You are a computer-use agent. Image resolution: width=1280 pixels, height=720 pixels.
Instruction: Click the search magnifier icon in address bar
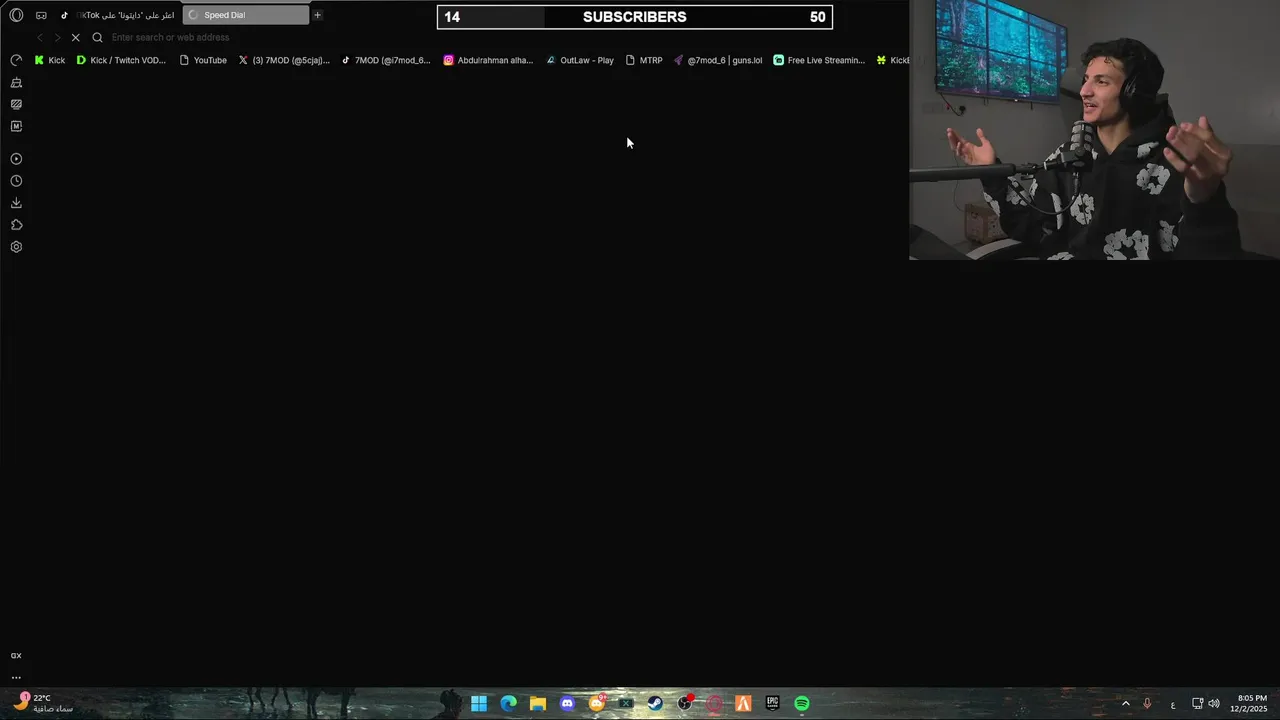(x=97, y=37)
